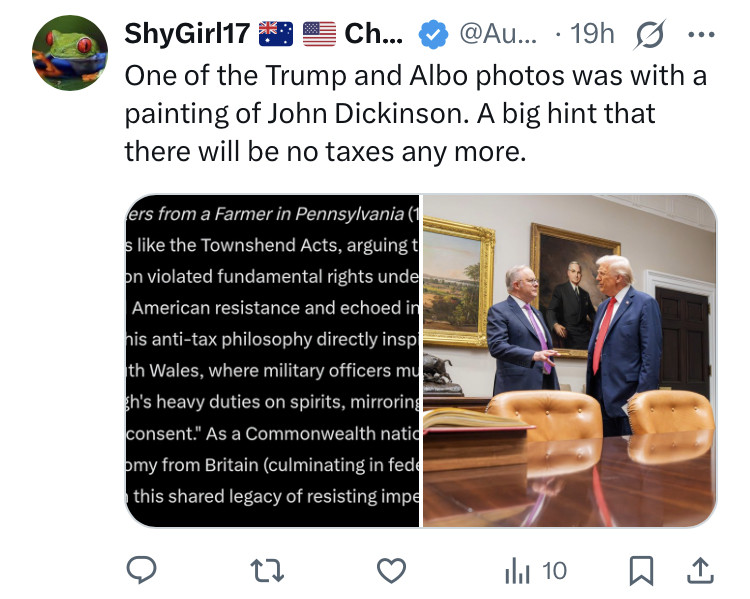Screen dimensions: 750x599
Task: Click the Australian flag emoji in name
Action: click(x=276, y=34)
